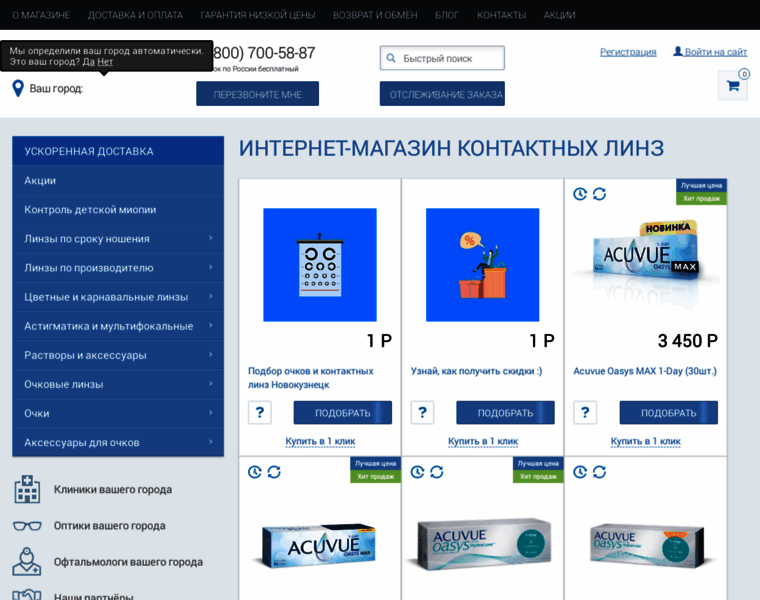The image size is (760, 600).
Task: Click refresh arrows icon on Acuvue Oasys HydraLuxe card
Action: tap(437, 472)
